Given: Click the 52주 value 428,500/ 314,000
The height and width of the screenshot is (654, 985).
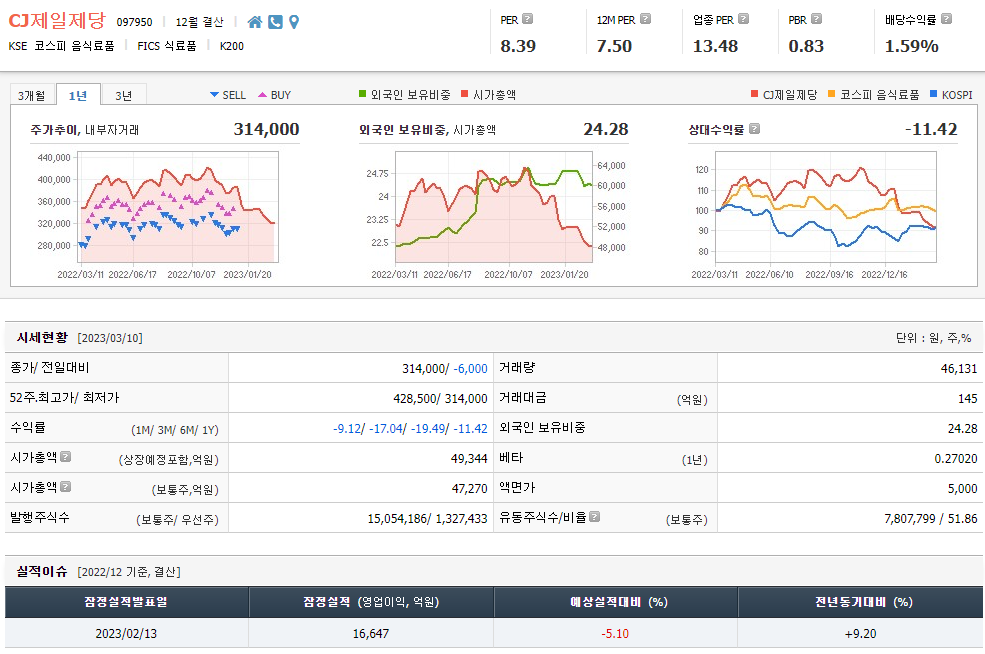Looking at the screenshot, I should 440,398.
